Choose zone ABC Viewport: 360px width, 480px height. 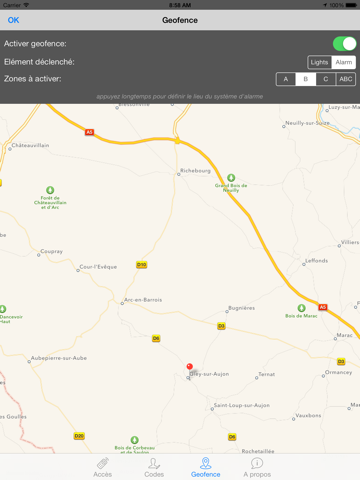(x=346, y=79)
